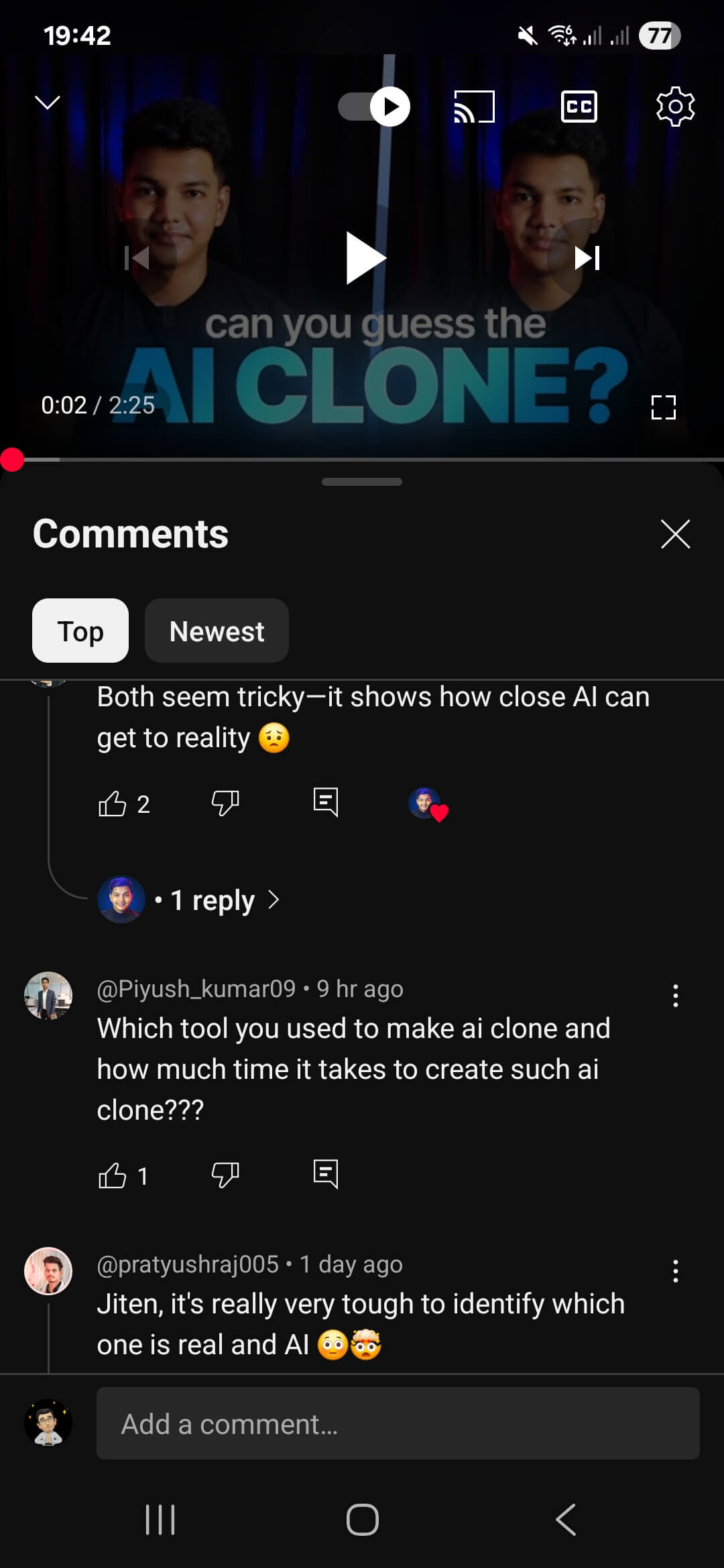Expand the 1 reply thread
This screenshot has height=1568, width=724.
tap(215, 900)
